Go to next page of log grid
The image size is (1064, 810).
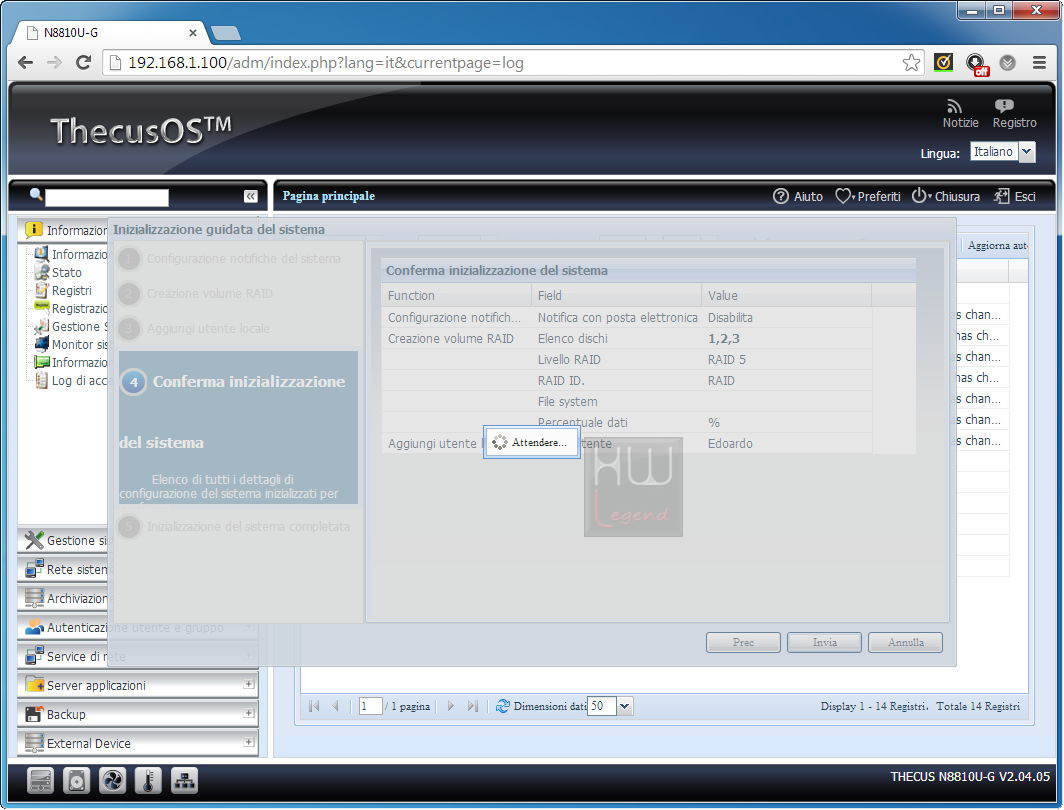coord(450,706)
